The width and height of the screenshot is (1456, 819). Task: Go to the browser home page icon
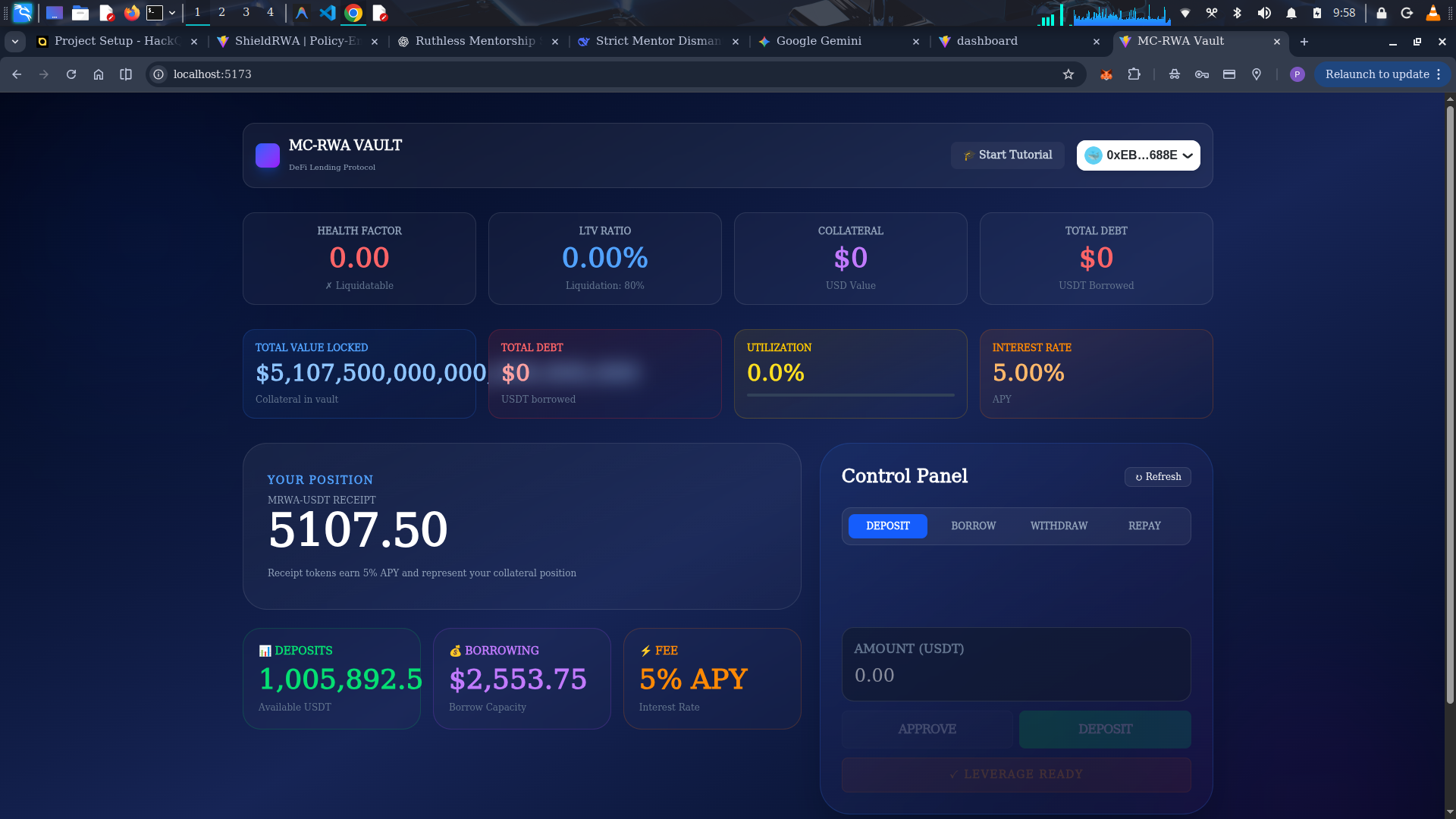point(99,74)
